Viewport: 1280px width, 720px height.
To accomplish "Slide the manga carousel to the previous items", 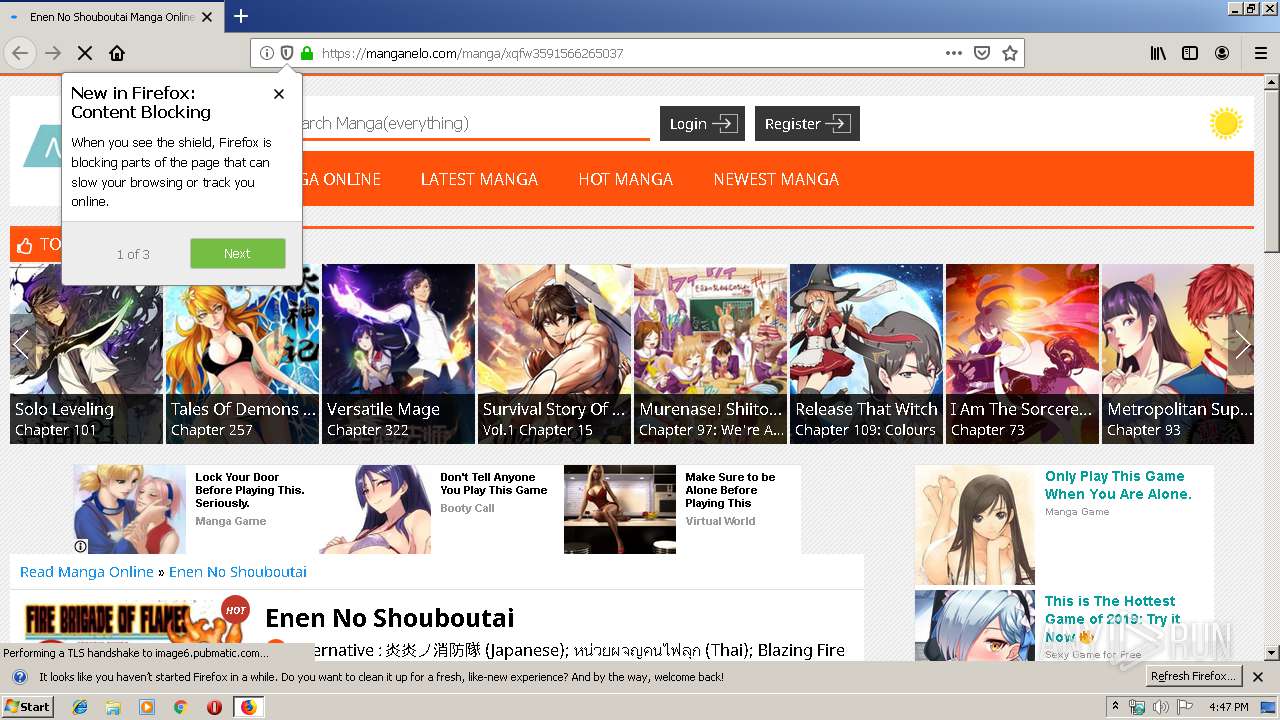I will click(x=22, y=345).
